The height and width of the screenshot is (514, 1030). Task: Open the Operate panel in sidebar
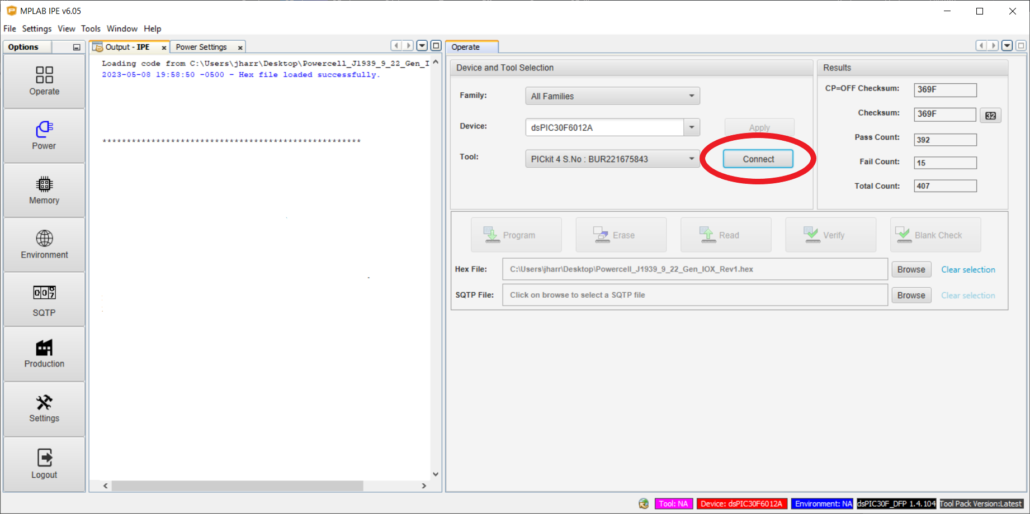44,81
